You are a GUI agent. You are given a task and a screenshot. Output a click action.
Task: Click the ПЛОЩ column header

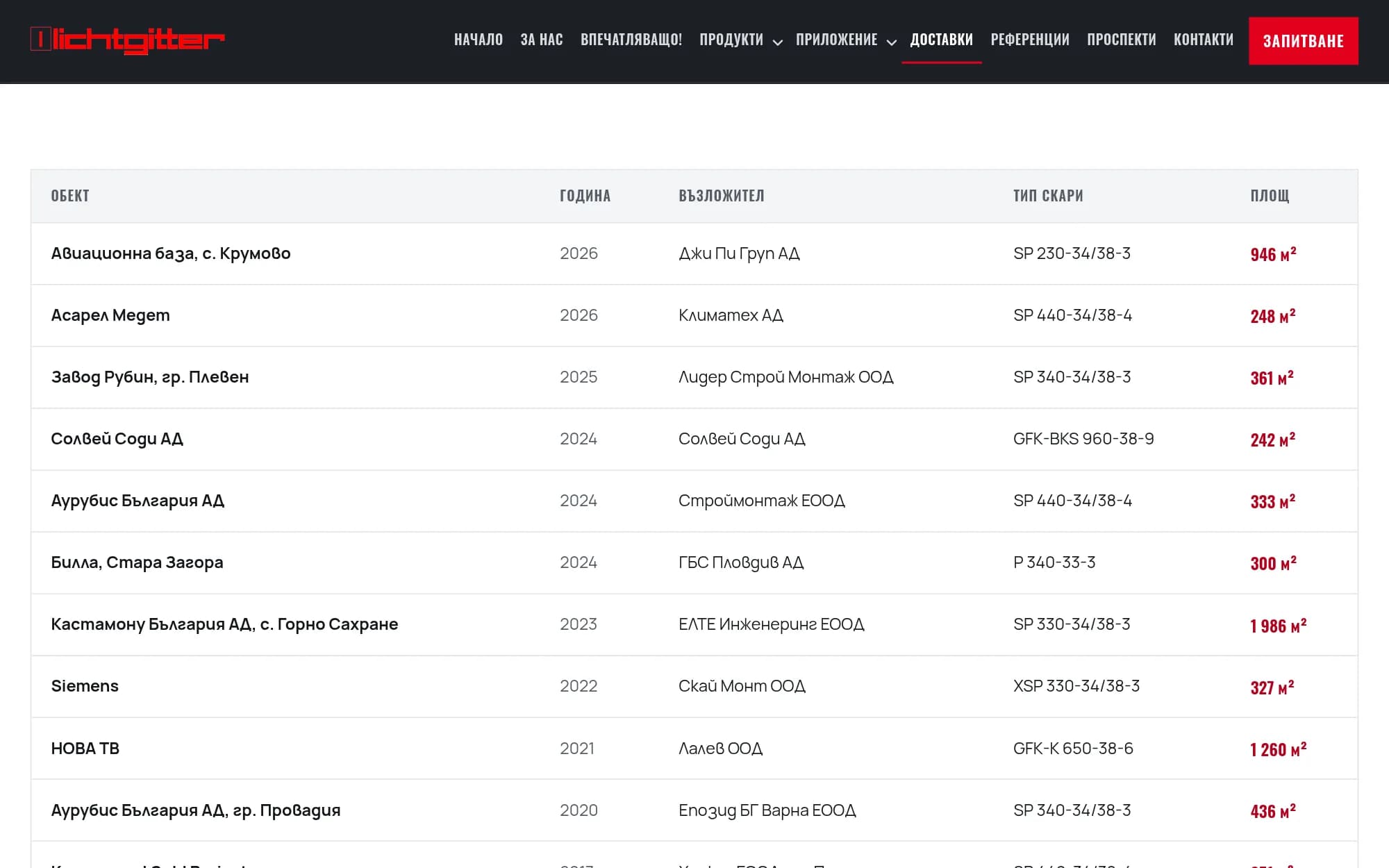(1270, 196)
